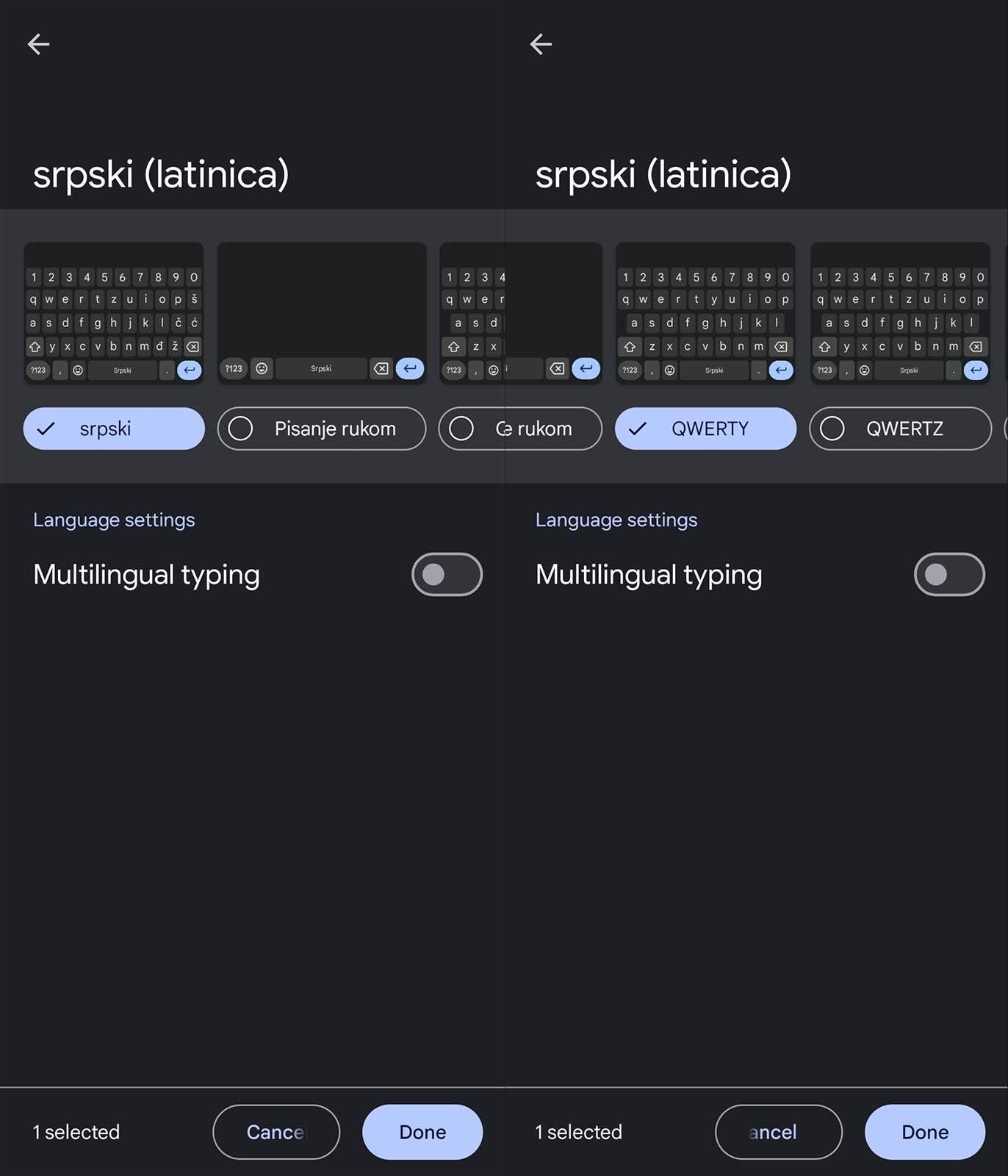This screenshot has width=1008, height=1176.
Task: Open the QWERTZ keyboard preview thumbnail
Action: (x=900, y=312)
